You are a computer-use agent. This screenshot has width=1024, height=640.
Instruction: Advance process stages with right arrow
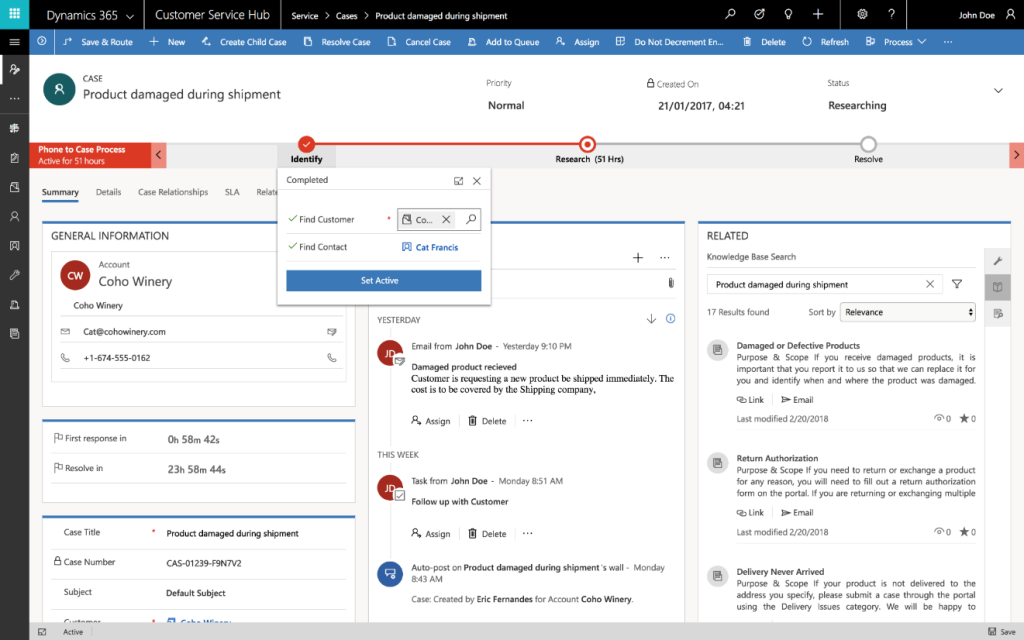point(1016,155)
